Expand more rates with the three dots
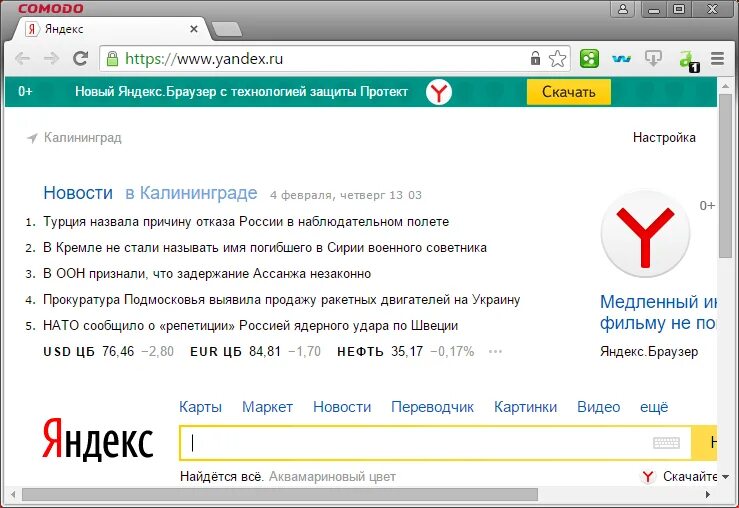The image size is (739, 508). pos(495,351)
